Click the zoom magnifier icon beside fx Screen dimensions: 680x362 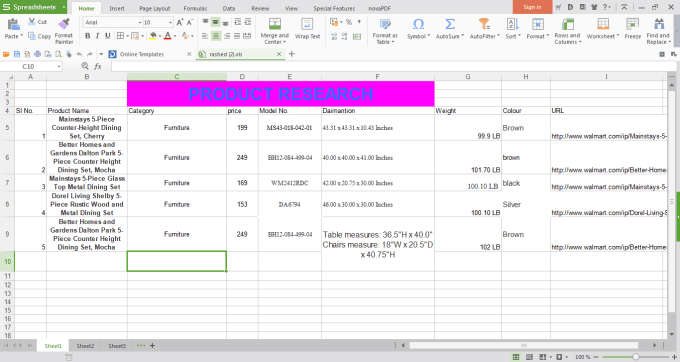pyautogui.click(x=85, y=66)
